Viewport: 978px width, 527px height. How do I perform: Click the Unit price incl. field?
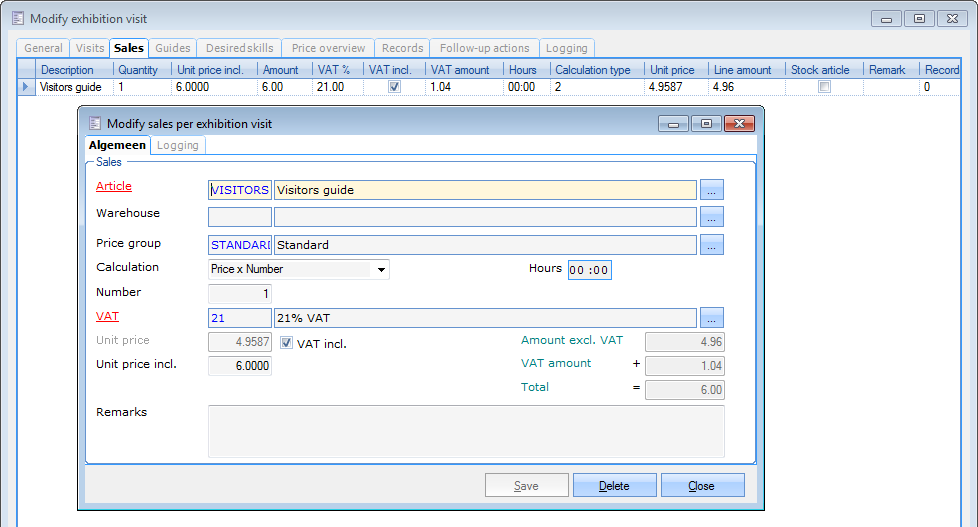coord(239,366)
